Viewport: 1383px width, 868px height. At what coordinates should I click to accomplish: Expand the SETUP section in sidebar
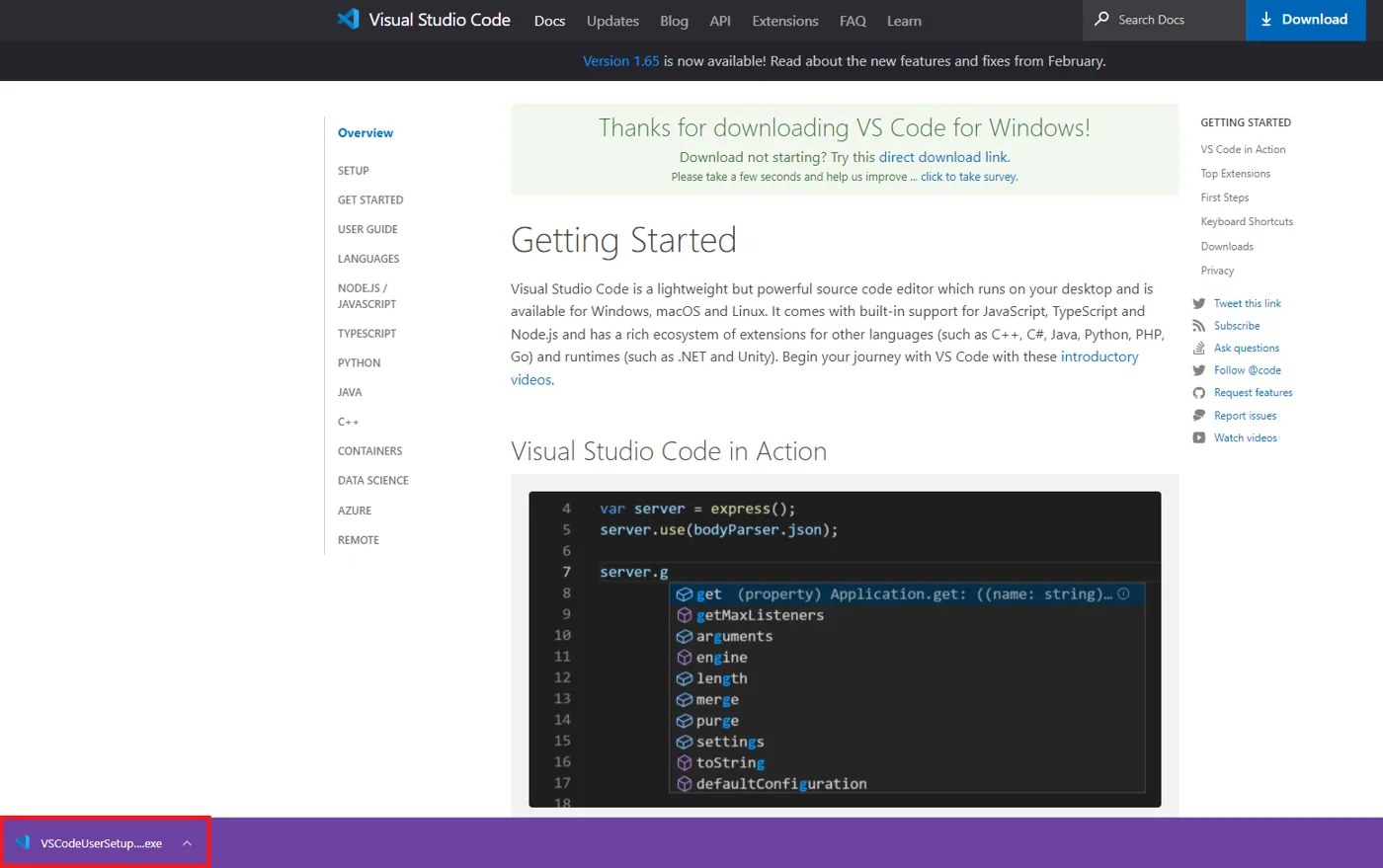coord(354,171)
